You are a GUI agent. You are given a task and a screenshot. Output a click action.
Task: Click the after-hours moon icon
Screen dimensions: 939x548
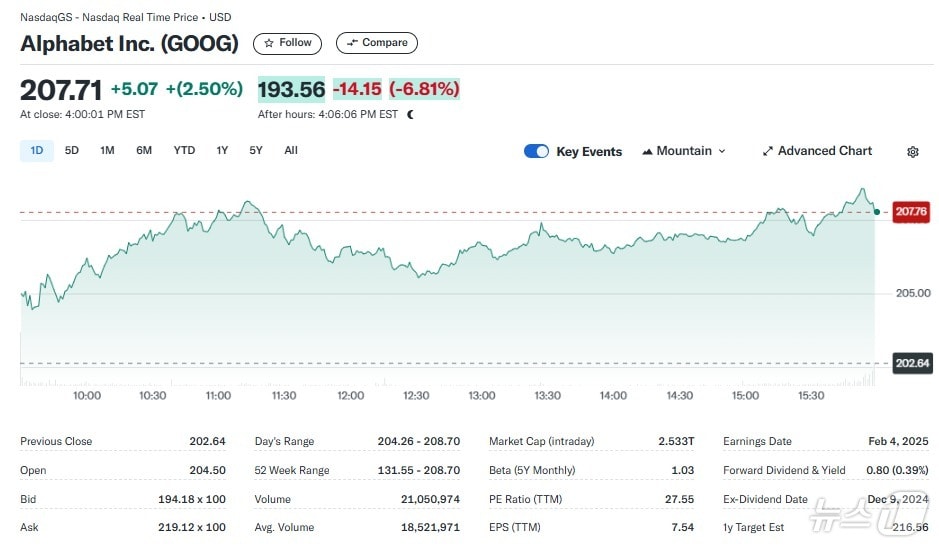click(410, 115)
